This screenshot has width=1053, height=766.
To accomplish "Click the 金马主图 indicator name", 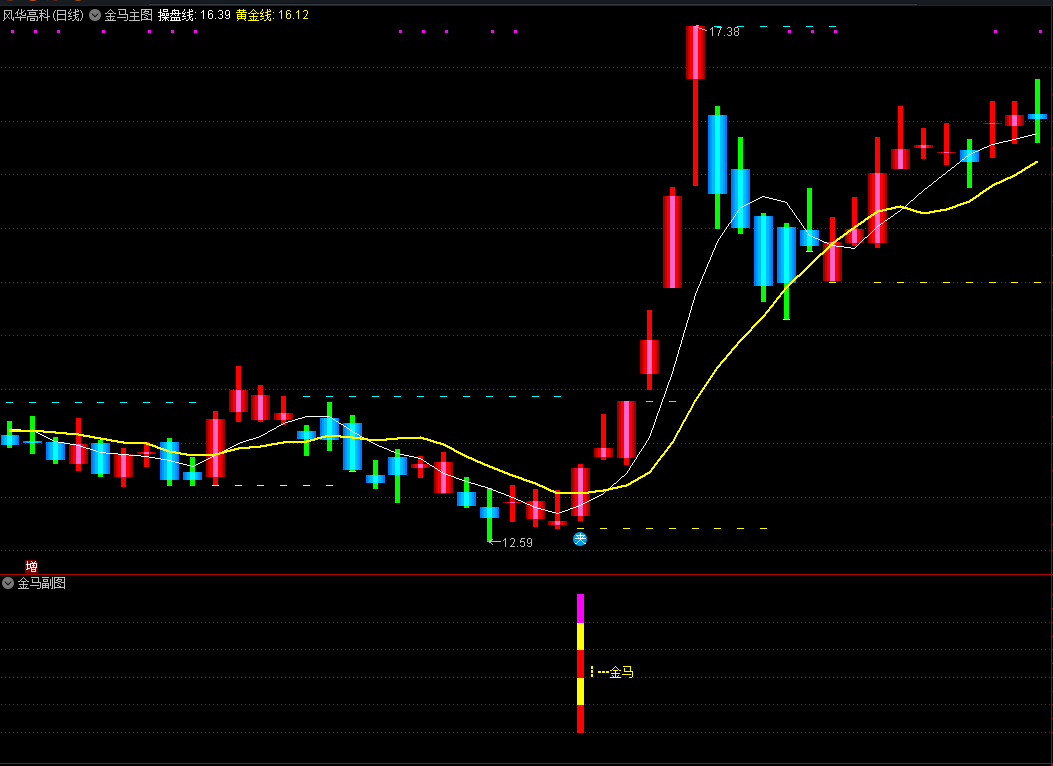I will pos(128,15).
